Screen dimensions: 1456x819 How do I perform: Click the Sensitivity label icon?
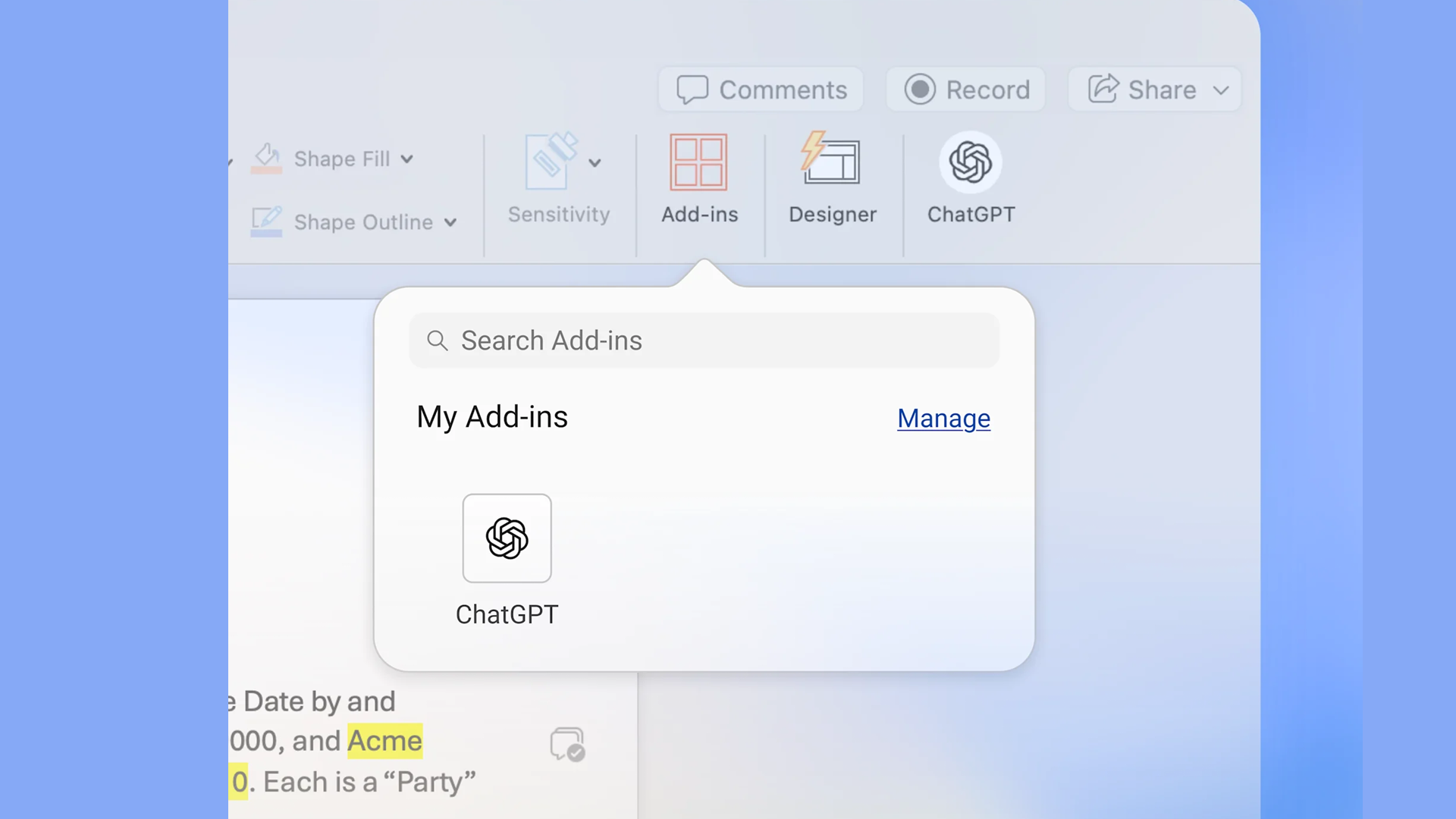pyautogui.click(x=551, y=161)
